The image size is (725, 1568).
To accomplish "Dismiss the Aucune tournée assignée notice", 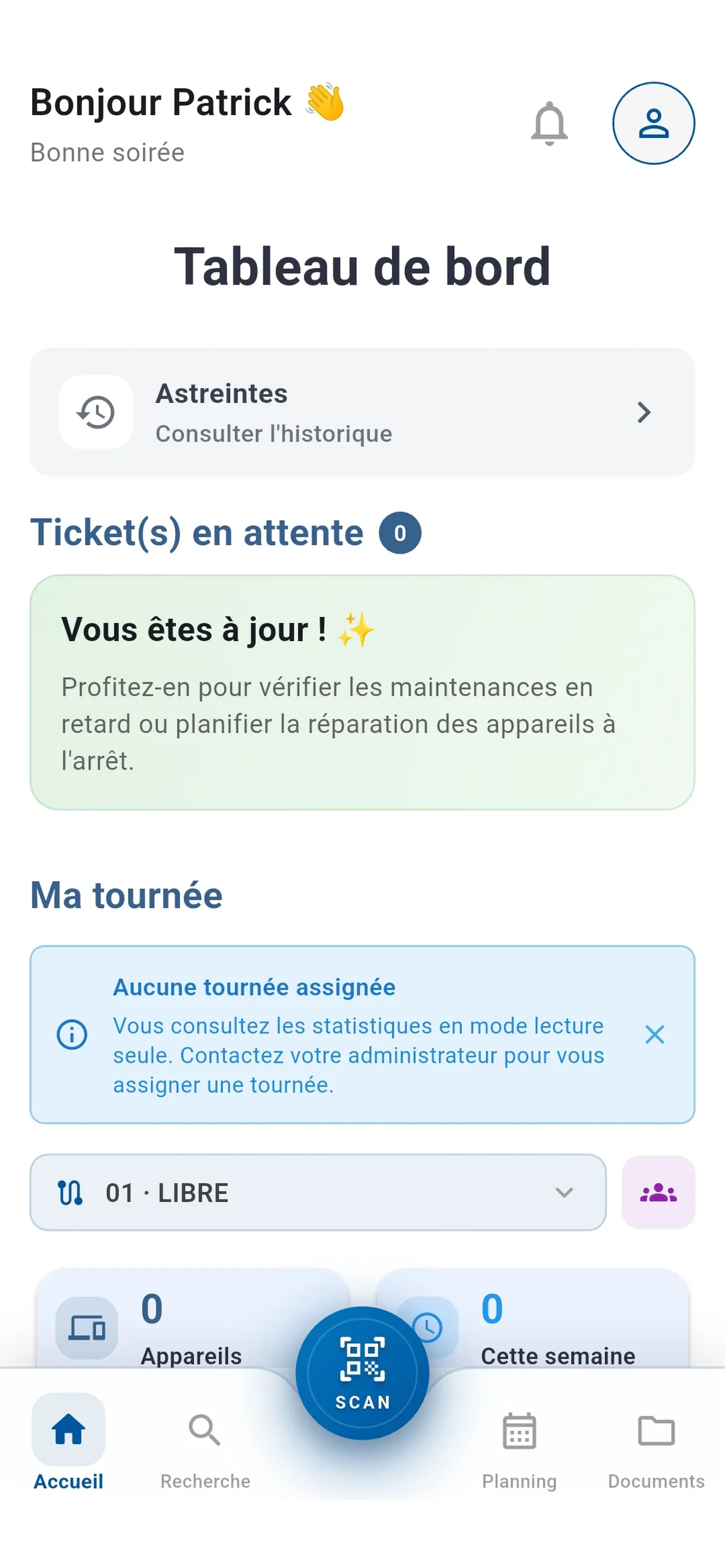I will (x=654, y=1034).
